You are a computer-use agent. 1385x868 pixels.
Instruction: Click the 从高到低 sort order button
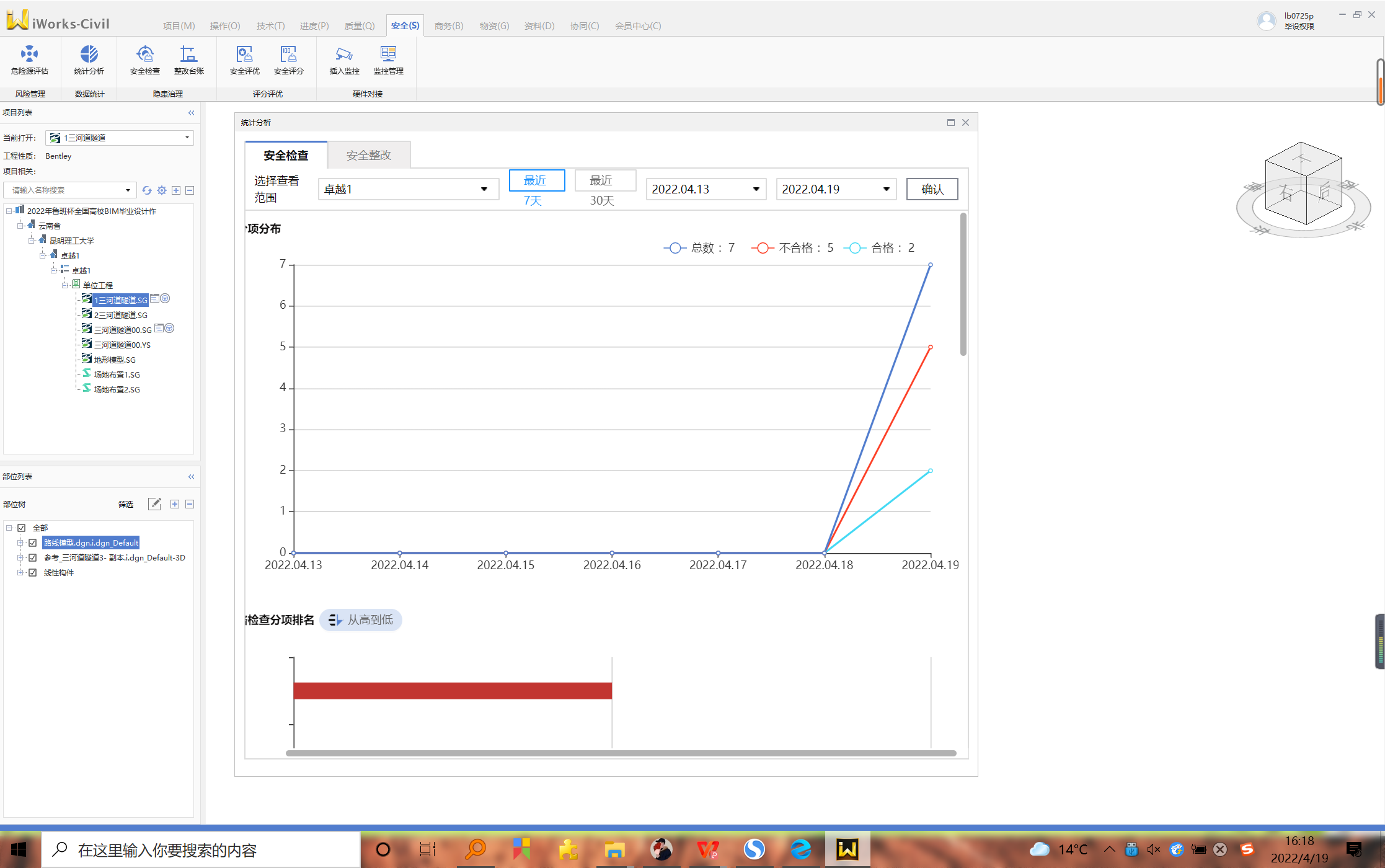click(x=361, y=620)
